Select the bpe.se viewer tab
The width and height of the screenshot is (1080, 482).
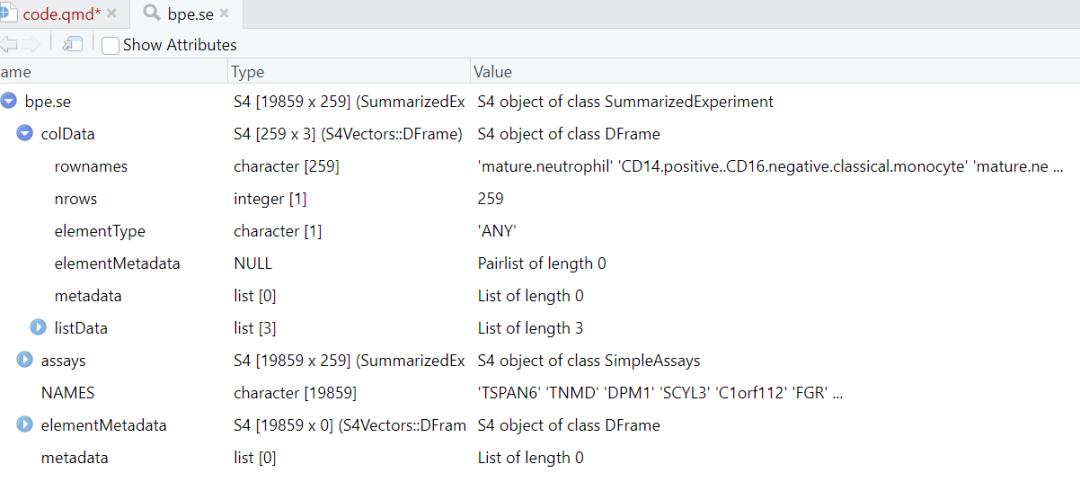[190, 14]
